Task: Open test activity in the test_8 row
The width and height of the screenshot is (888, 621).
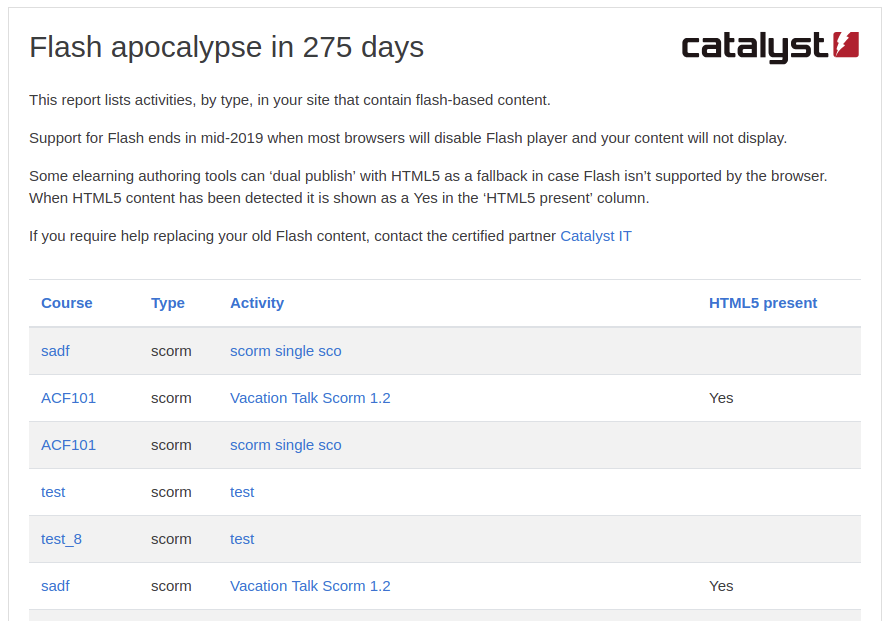Action: pos(242,539)
